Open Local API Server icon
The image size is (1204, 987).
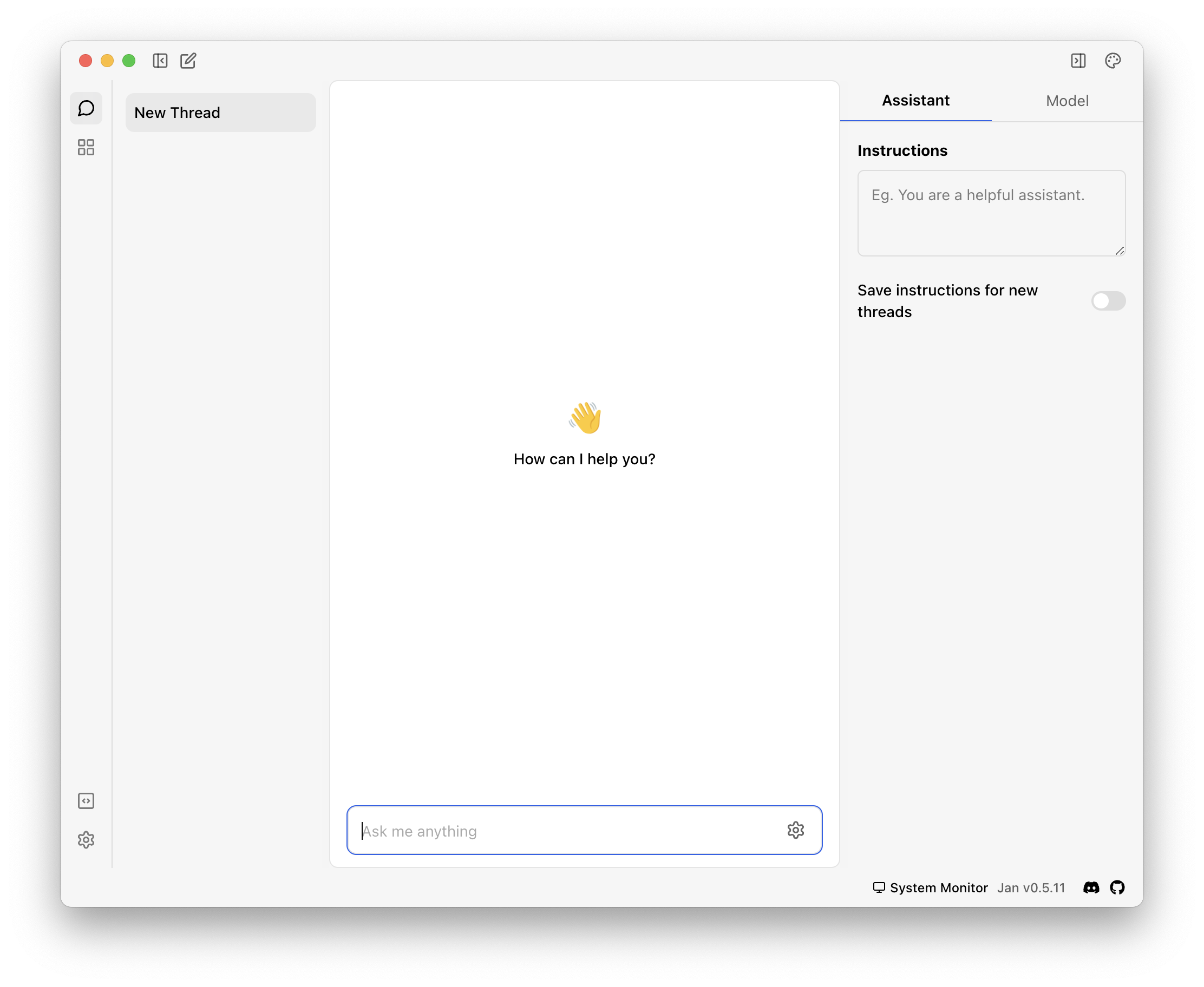click(86, 800)
